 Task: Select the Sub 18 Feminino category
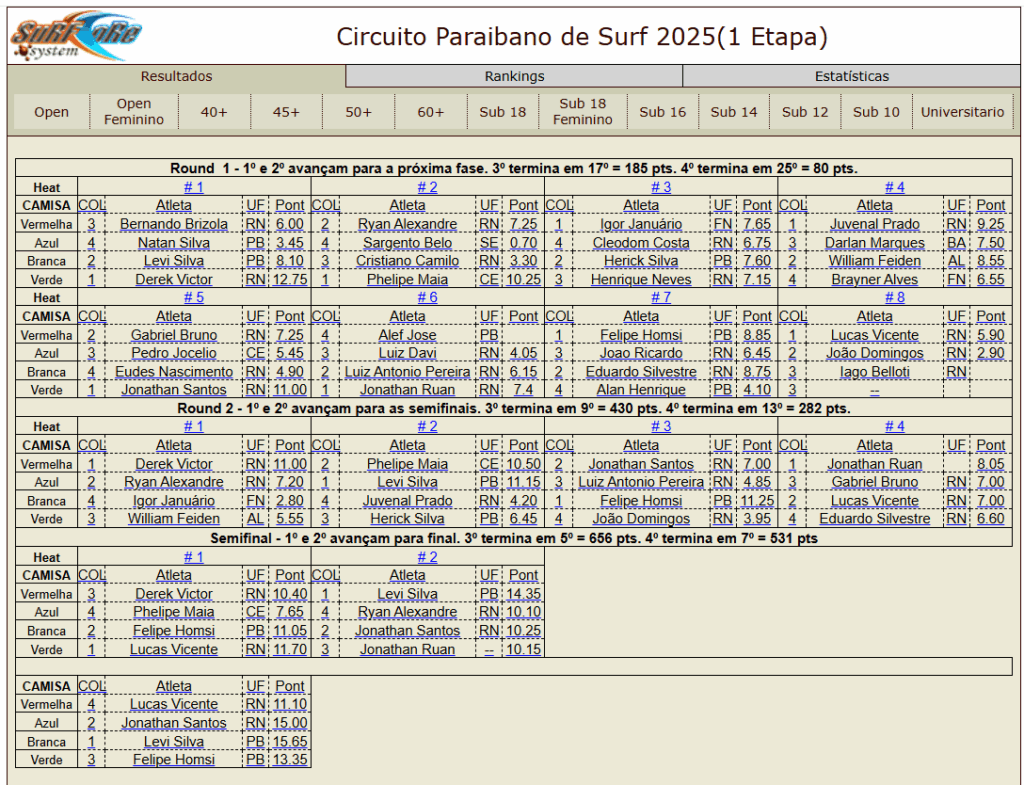582,111
